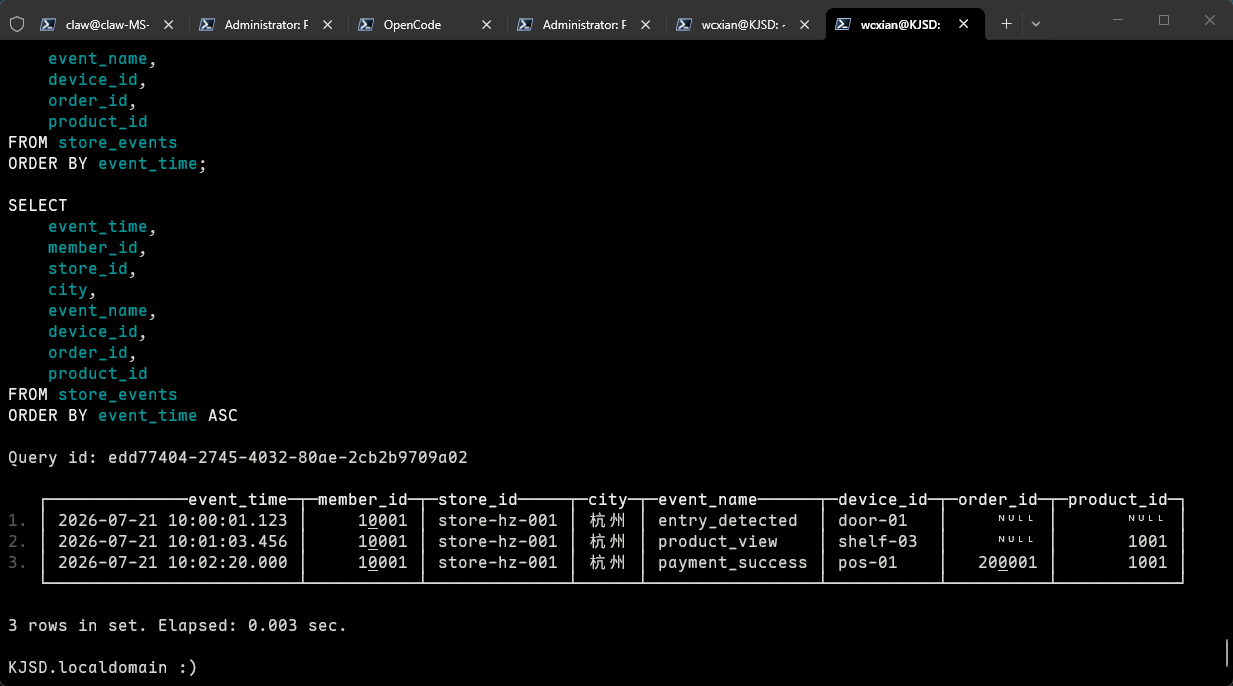The height and width of the screenshot is (686, 1233).
Task: Click the payment_success cell
Action: point(733,562)
